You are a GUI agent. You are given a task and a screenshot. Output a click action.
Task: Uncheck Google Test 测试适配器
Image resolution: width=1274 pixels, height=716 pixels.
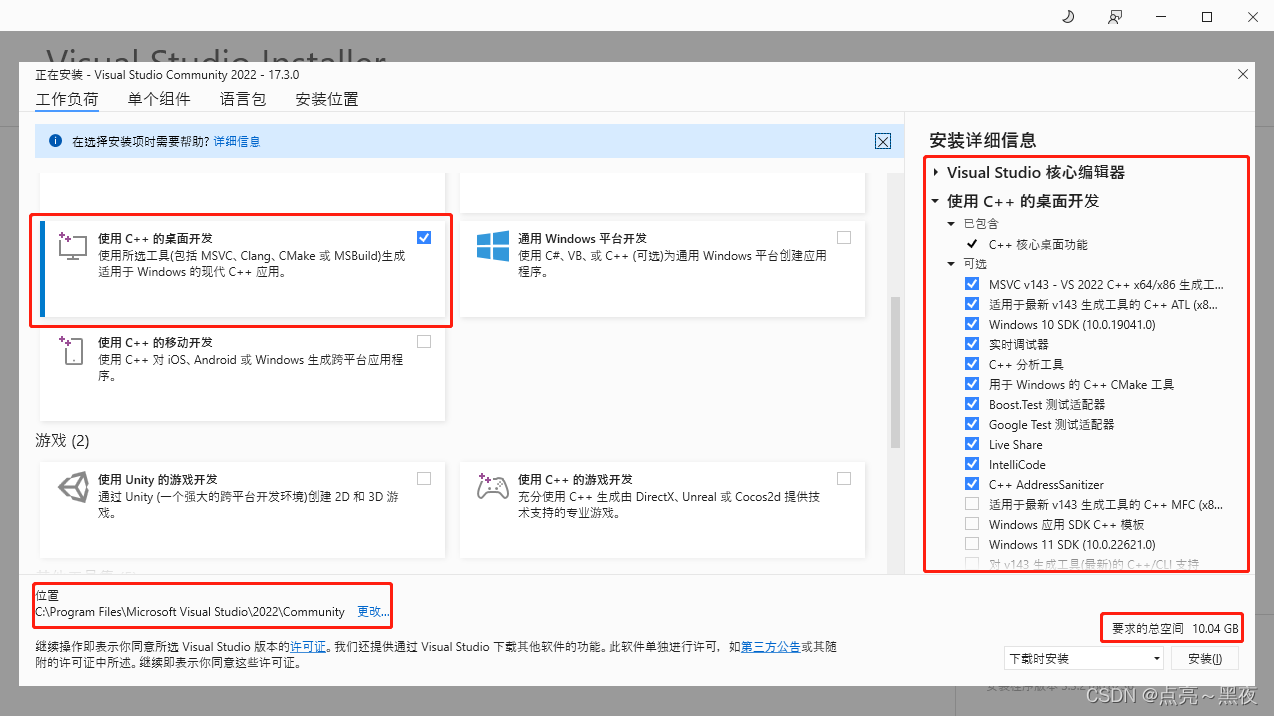pos(972,424)
